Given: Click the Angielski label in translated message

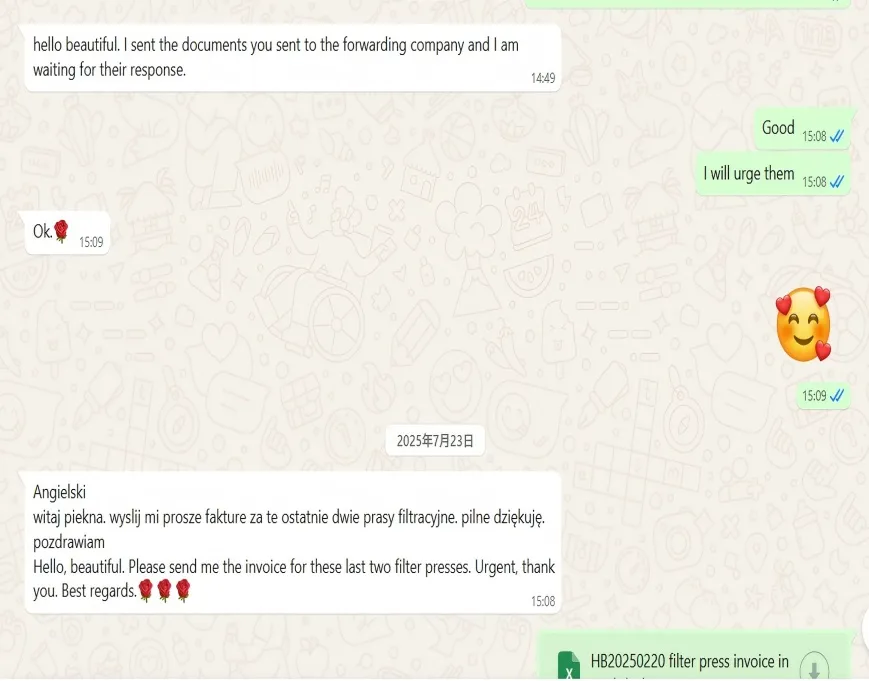Looking at the screenshot, I should pyautogui.click(x=59, y=492).
